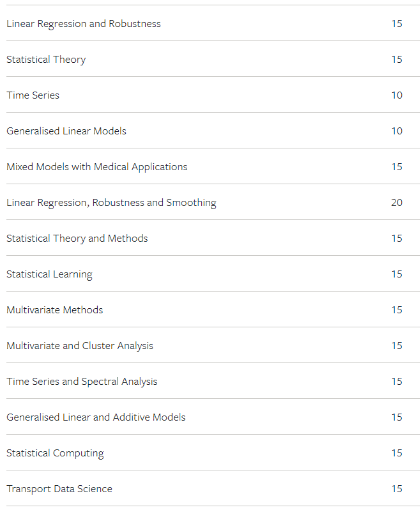Click the 20 credits value for Smoothing module
The image size is (420, 509).
point(397,202)
